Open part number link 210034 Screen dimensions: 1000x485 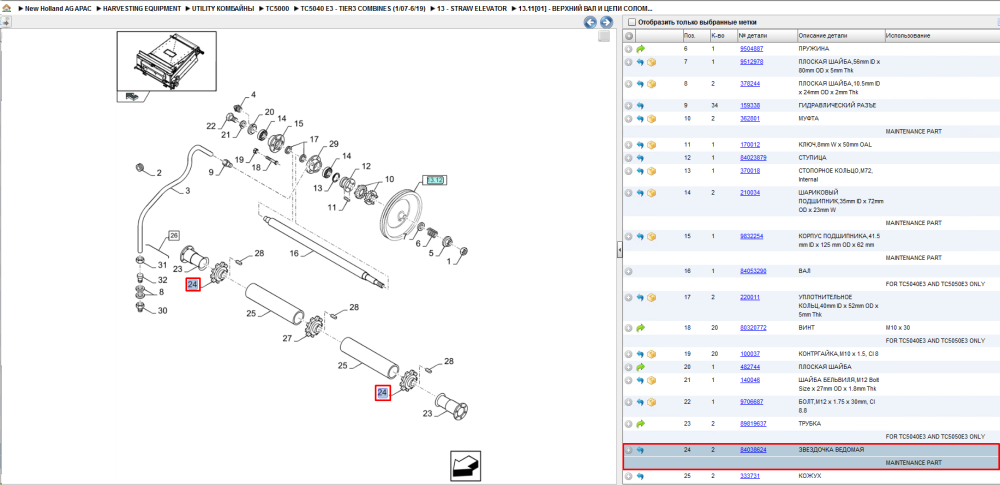click(x=750, y=193)
